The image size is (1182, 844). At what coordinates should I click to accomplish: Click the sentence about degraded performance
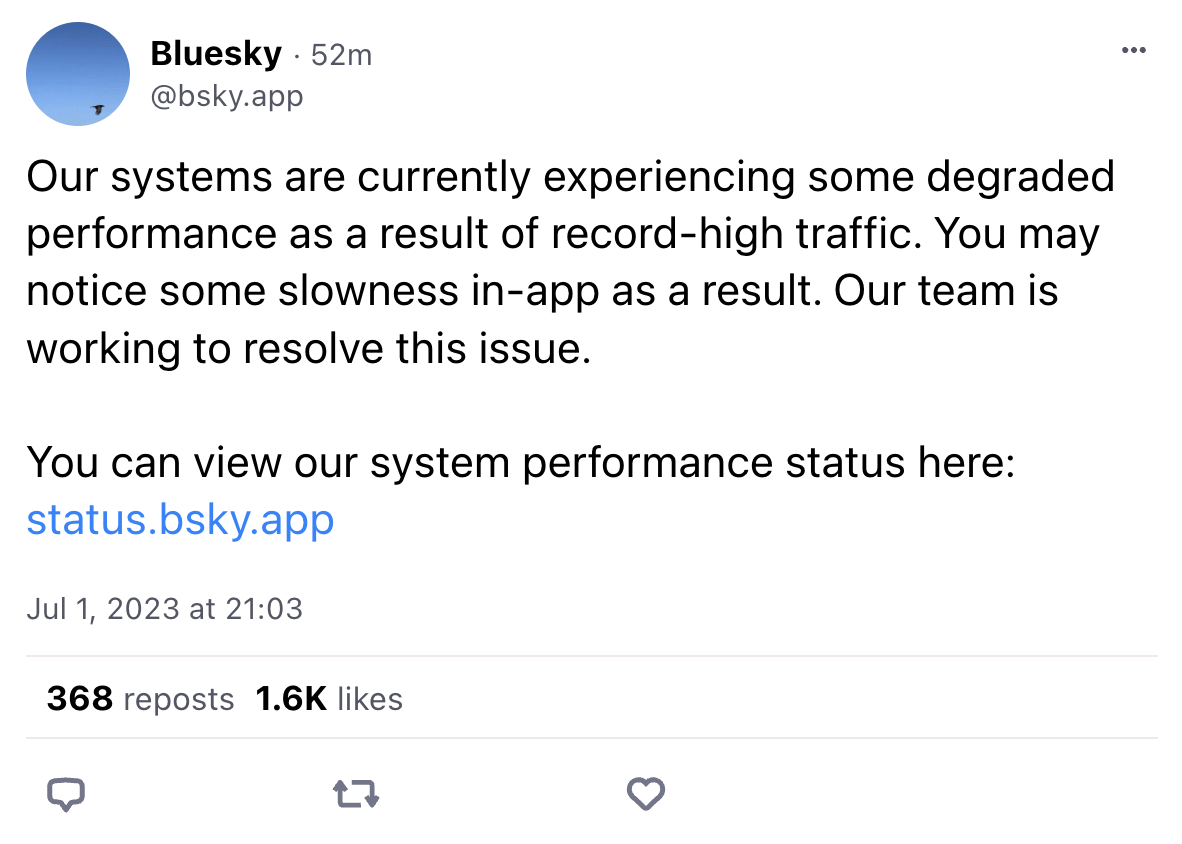(570, 178)
